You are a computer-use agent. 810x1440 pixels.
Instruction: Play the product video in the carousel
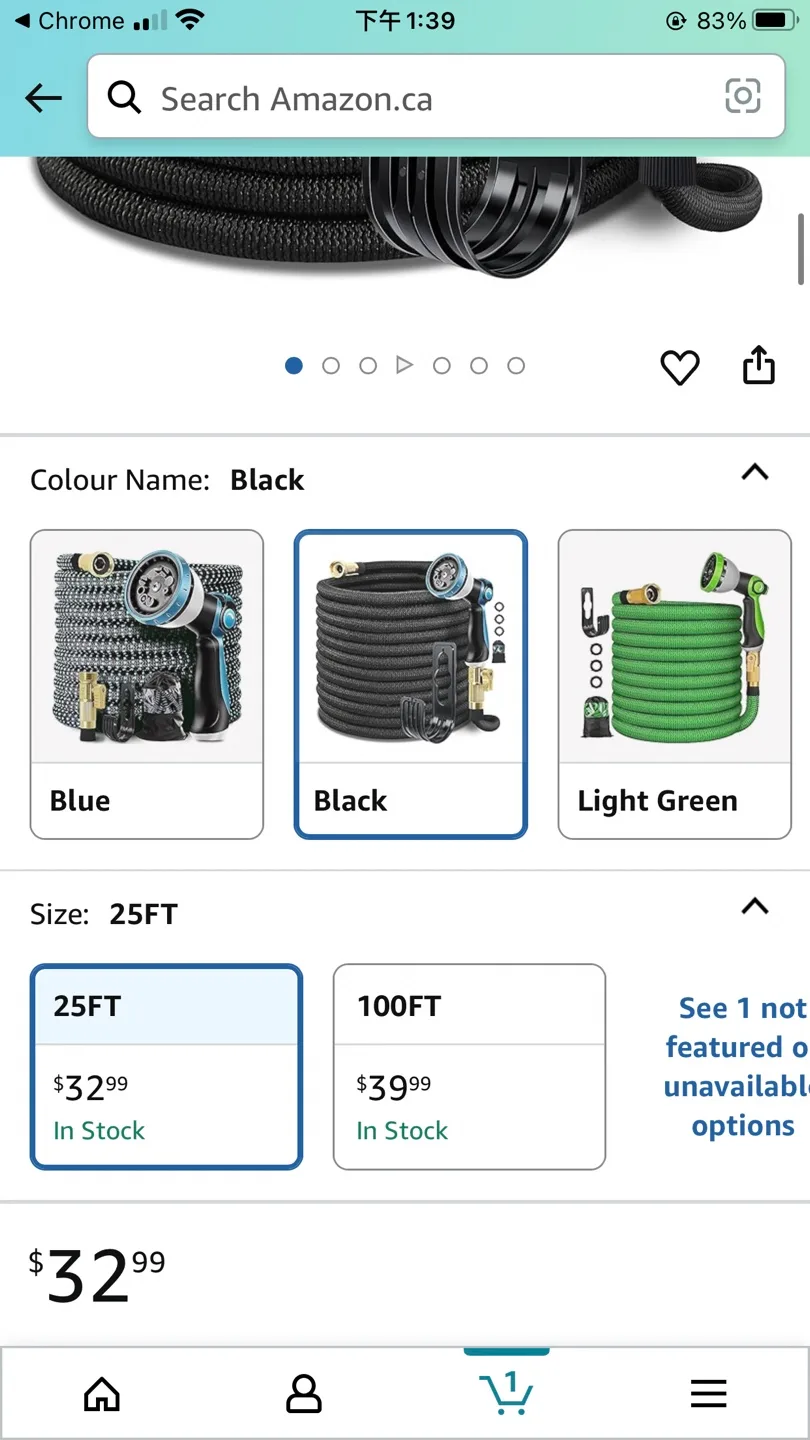(405, 365)
